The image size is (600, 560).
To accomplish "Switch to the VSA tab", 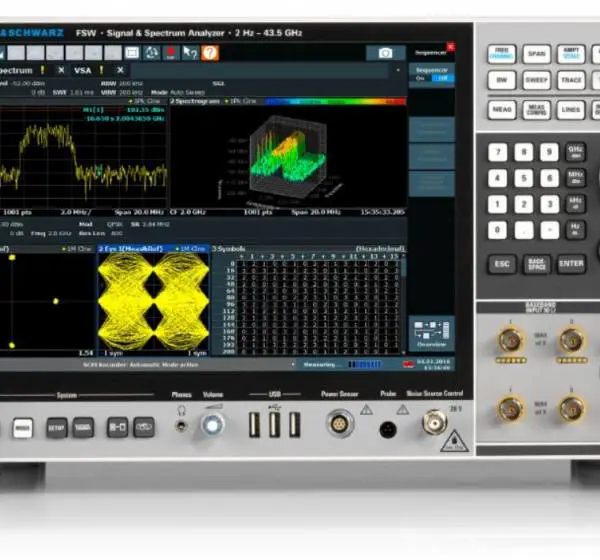I will [83, 70].
